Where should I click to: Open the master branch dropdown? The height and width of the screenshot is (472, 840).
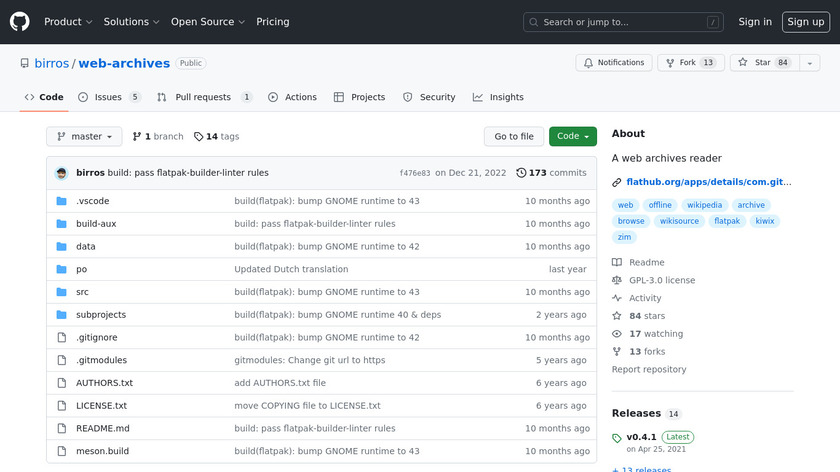tap(84, 137)
